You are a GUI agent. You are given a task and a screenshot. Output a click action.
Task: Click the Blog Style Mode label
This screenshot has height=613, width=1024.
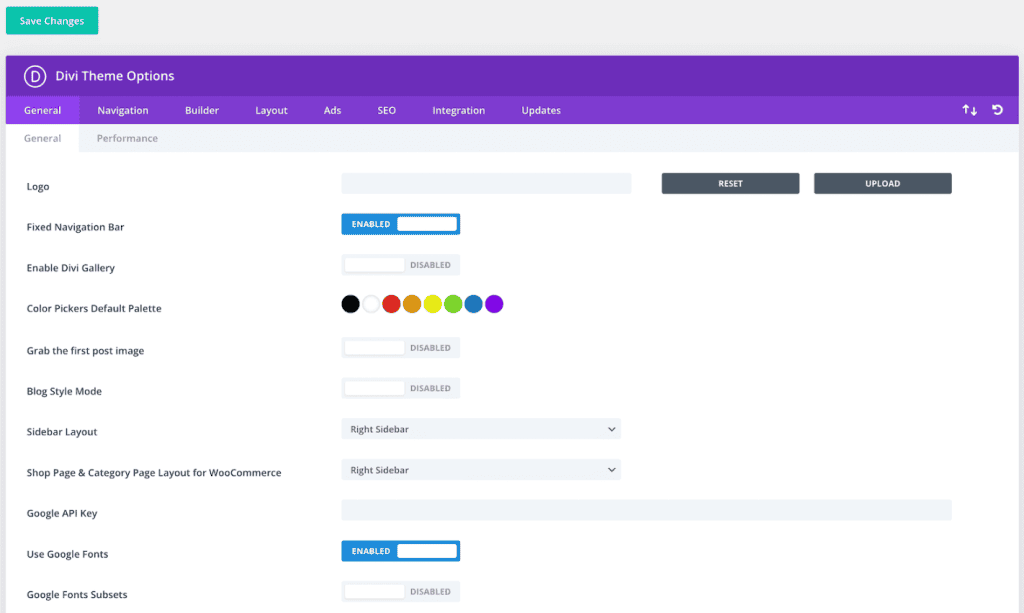[x=64, y=391]
